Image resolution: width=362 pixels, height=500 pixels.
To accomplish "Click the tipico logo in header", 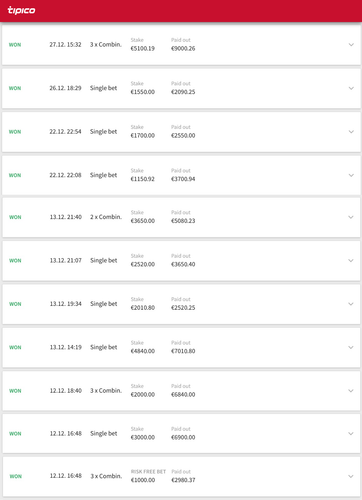I will pos(21,10).
